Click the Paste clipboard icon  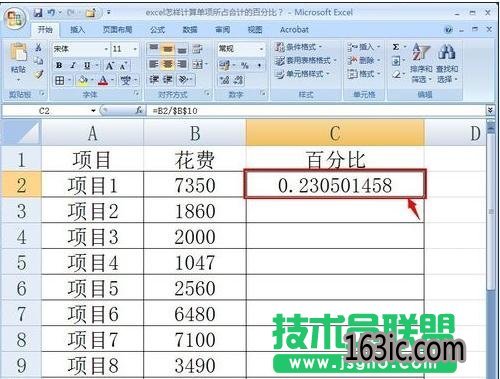19,53
